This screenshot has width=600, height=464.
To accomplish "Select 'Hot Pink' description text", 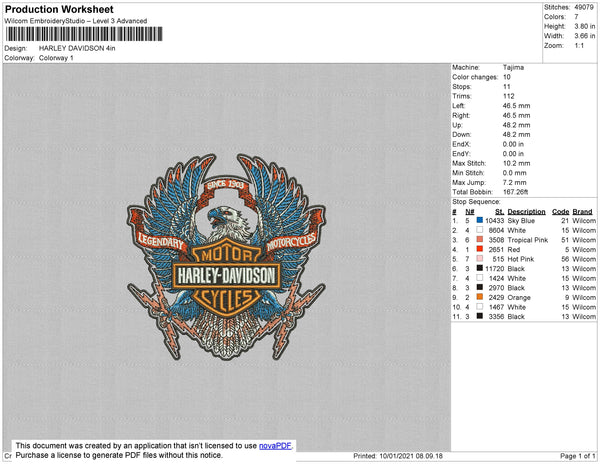I will [x=520, y=259].
